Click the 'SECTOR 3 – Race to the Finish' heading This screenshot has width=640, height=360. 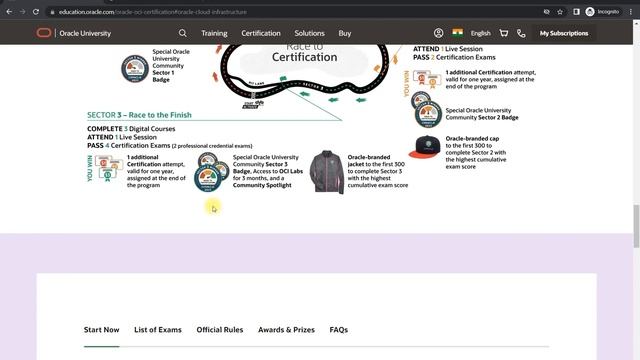[x=139, y=115]
